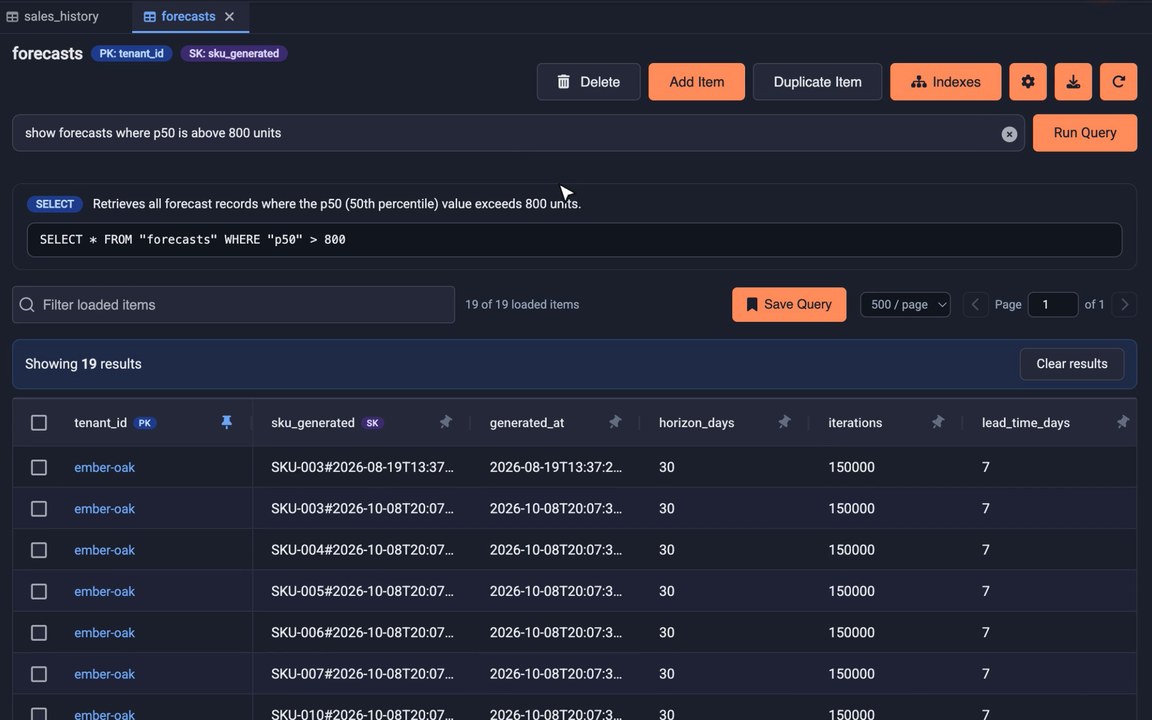Go to next page chevron
This screenshot has height=720, width=1152.
coord(1124,304)
